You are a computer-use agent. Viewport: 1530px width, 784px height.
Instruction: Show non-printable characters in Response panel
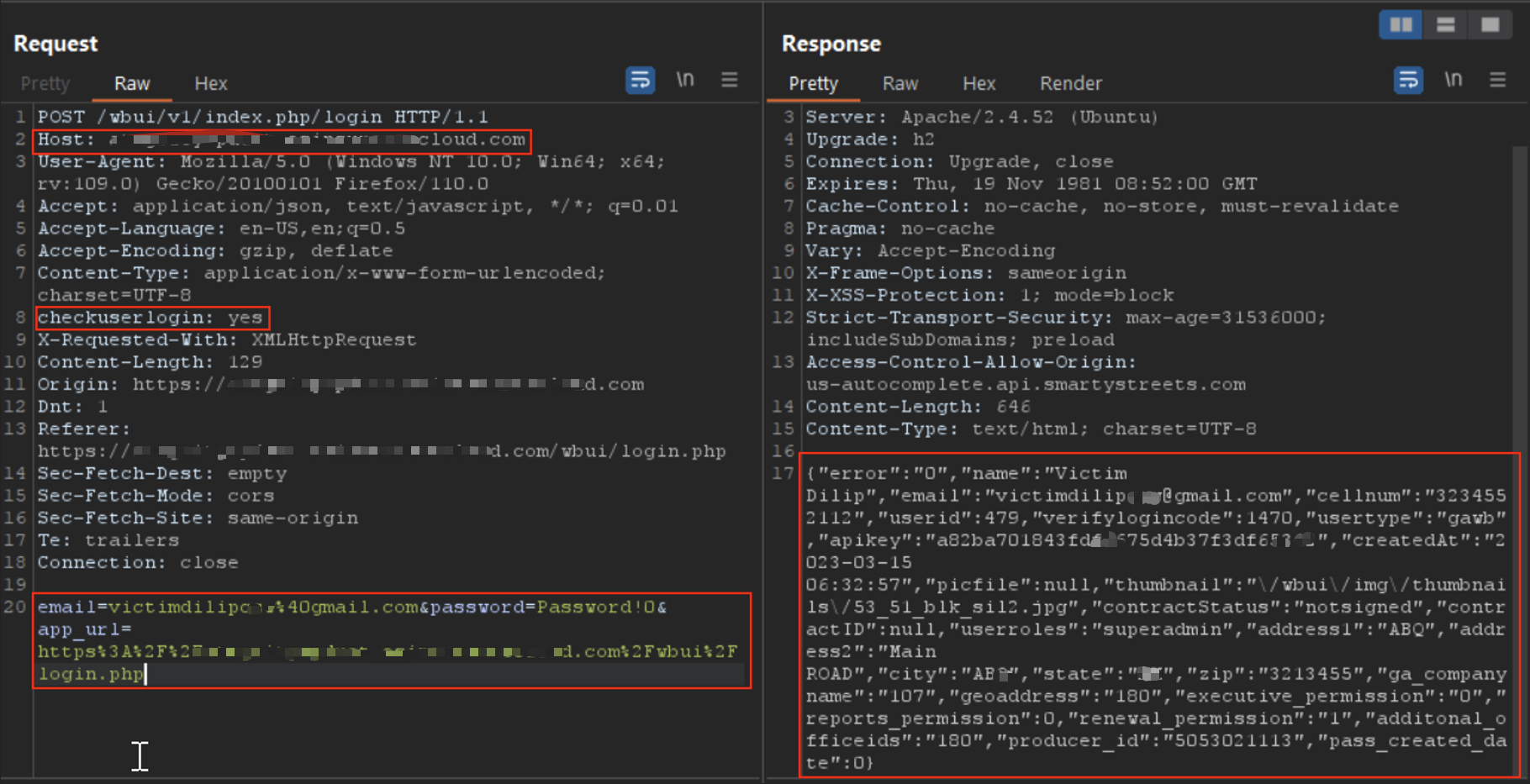coord(1453,81)
